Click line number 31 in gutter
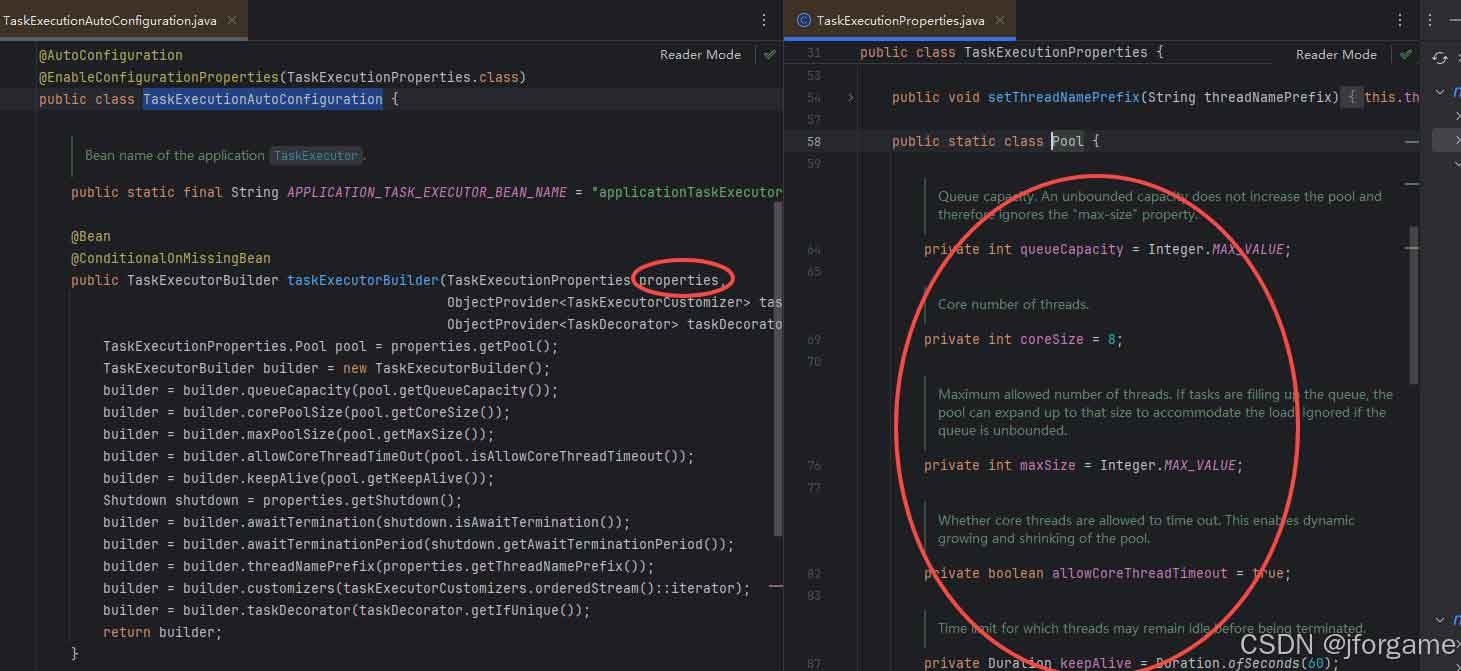Viewport: 1461px width, 671px height. click(x=814, y=53)
